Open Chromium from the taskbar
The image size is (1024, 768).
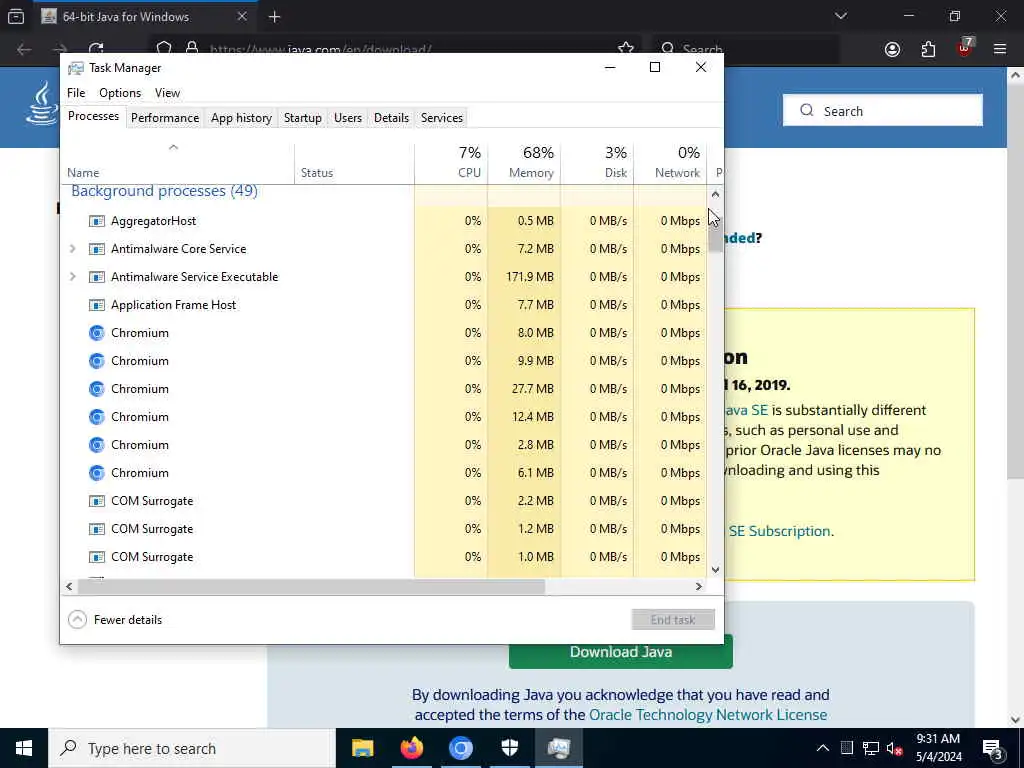(460, 748)
